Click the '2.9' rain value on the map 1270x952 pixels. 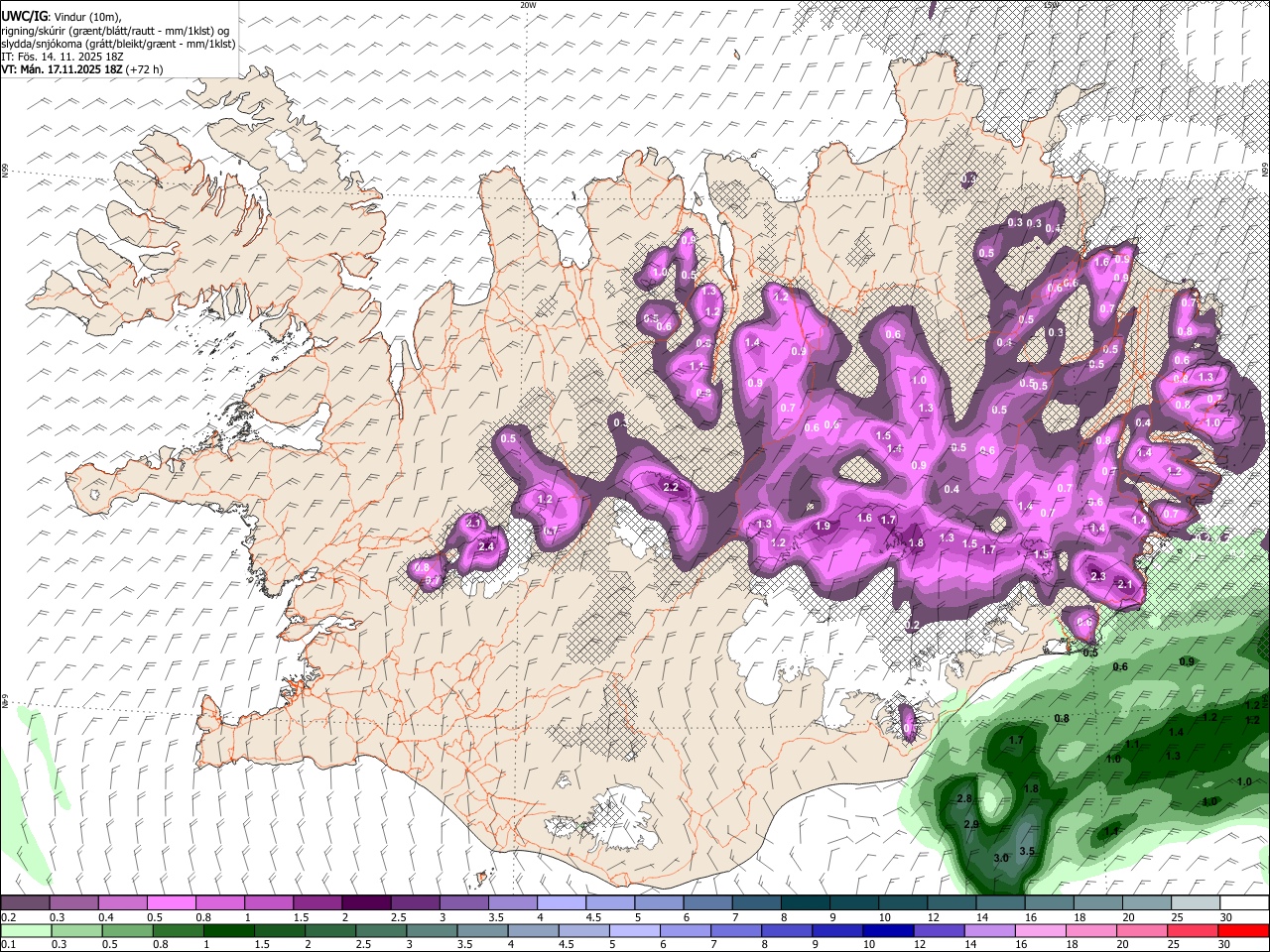click(x=971, y=825)
